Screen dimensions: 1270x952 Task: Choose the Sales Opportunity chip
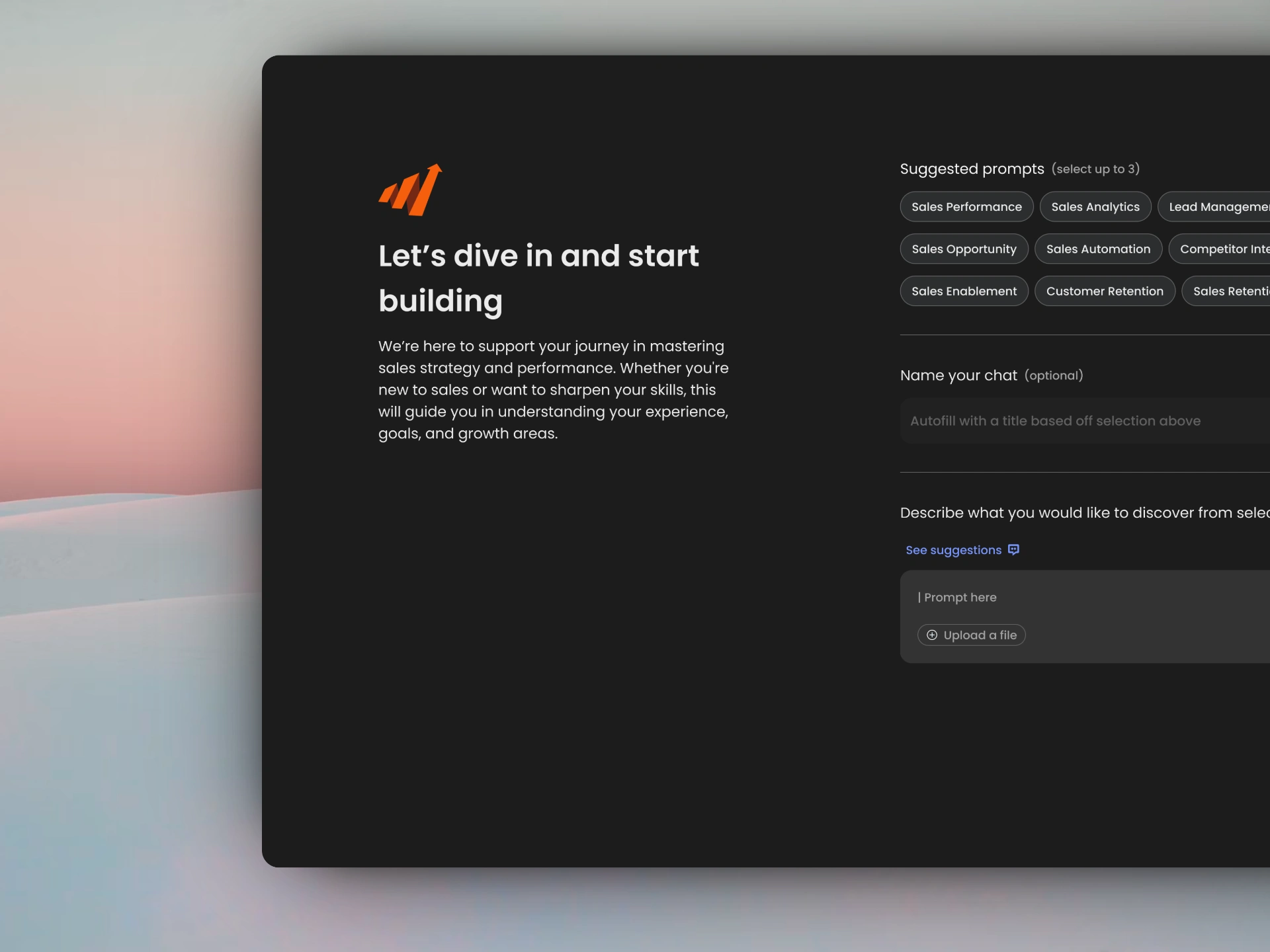964,249
